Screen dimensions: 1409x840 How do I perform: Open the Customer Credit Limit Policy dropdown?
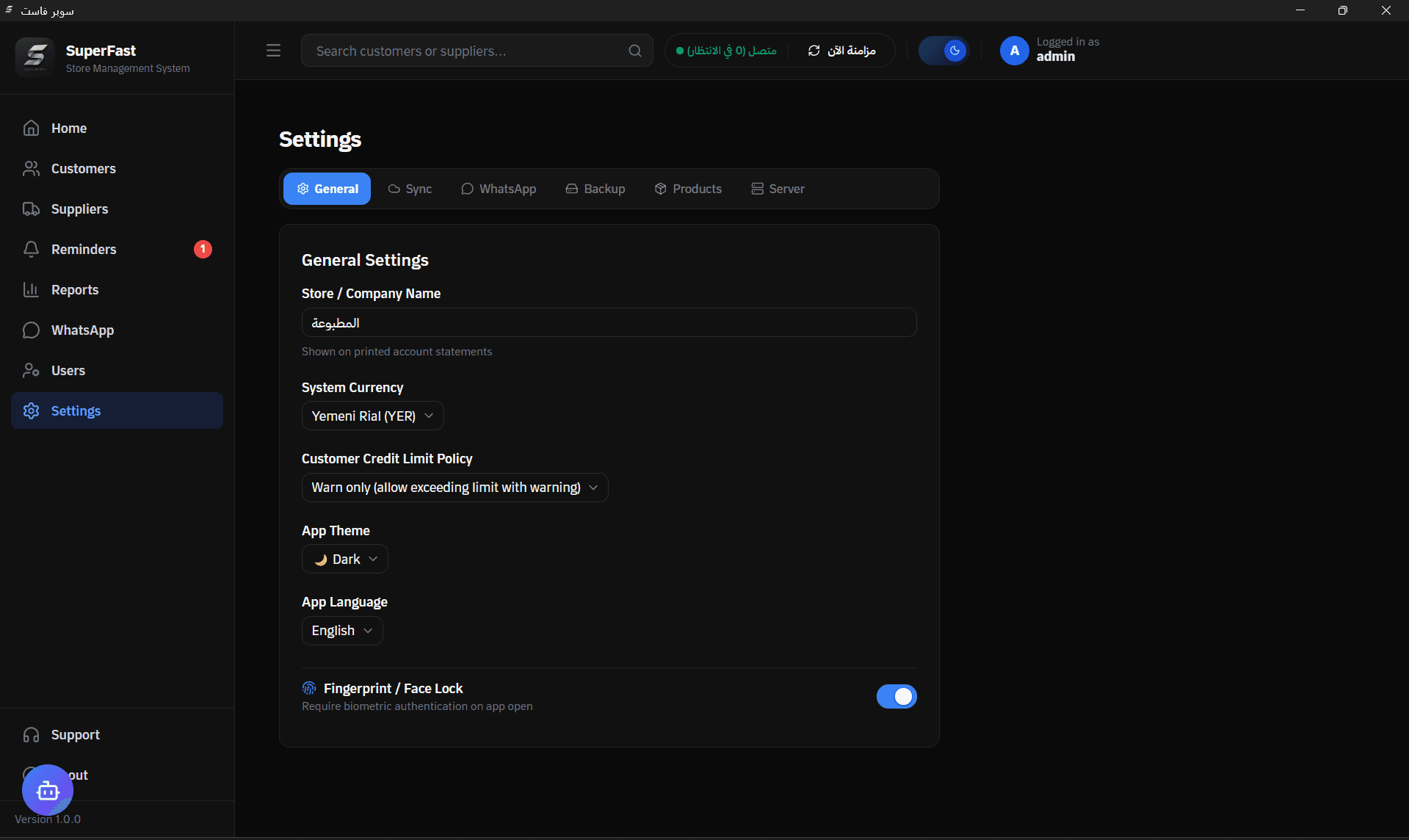[454, 488]
